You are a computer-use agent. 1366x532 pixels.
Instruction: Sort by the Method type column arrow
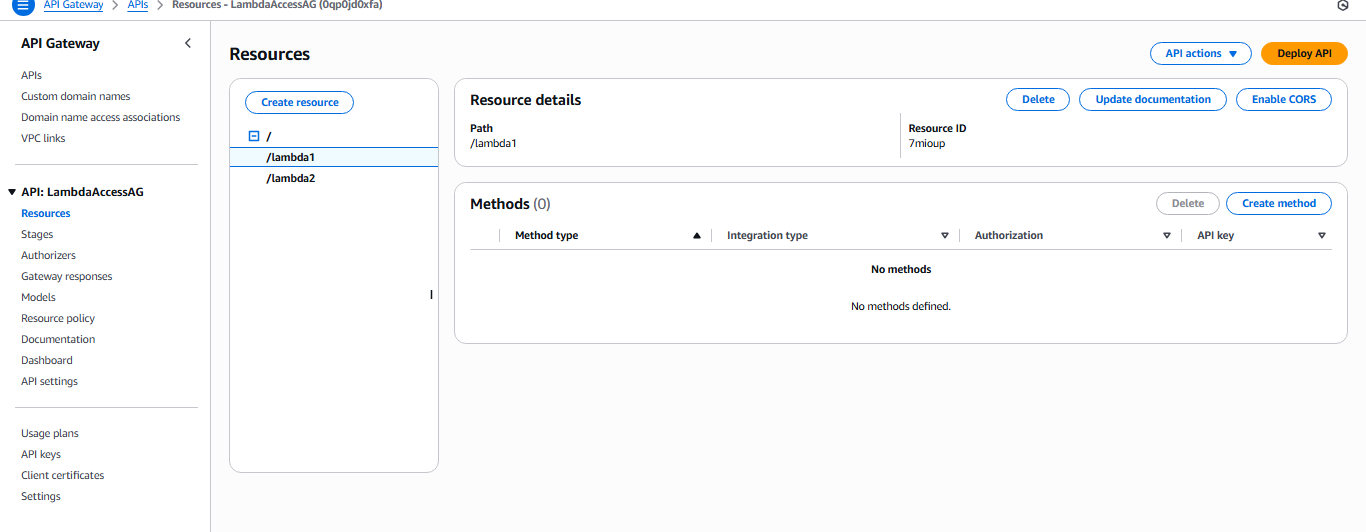coord(697,236)
